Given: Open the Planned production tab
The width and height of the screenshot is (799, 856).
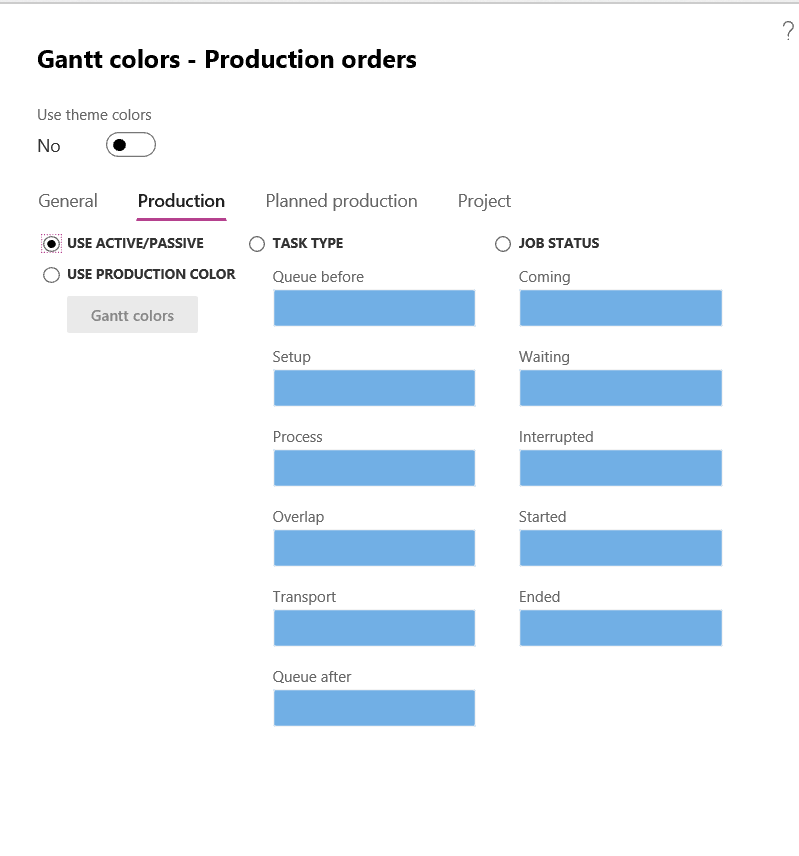Looking at the screenshot, I should point(341,201).
